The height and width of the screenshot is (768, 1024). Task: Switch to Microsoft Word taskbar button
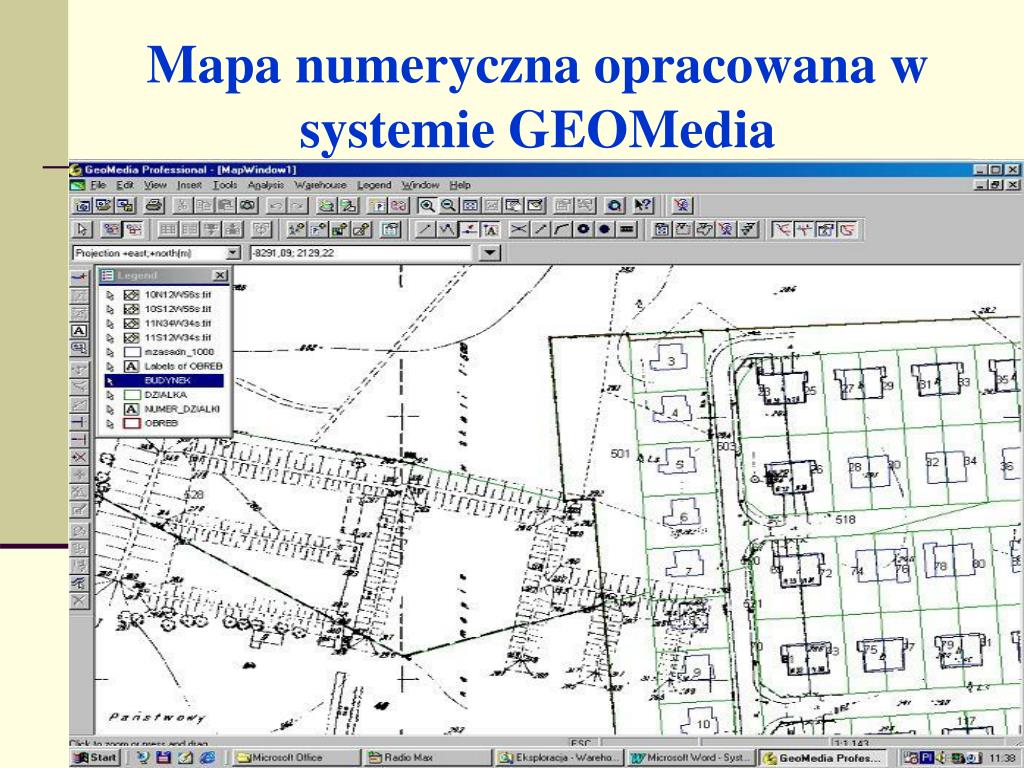[x=690, y=758]
